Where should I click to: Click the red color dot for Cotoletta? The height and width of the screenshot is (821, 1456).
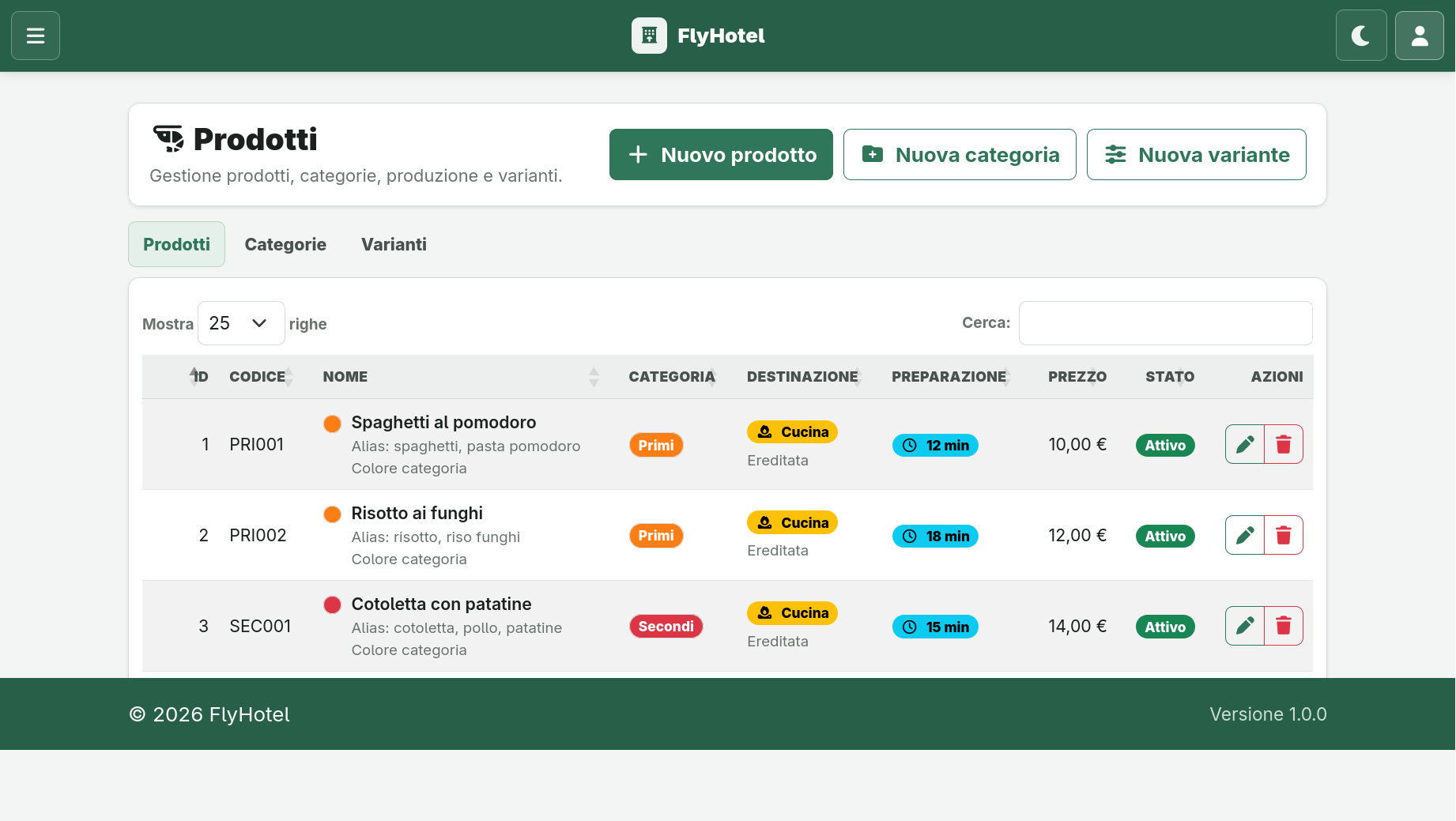click(333, 605)
